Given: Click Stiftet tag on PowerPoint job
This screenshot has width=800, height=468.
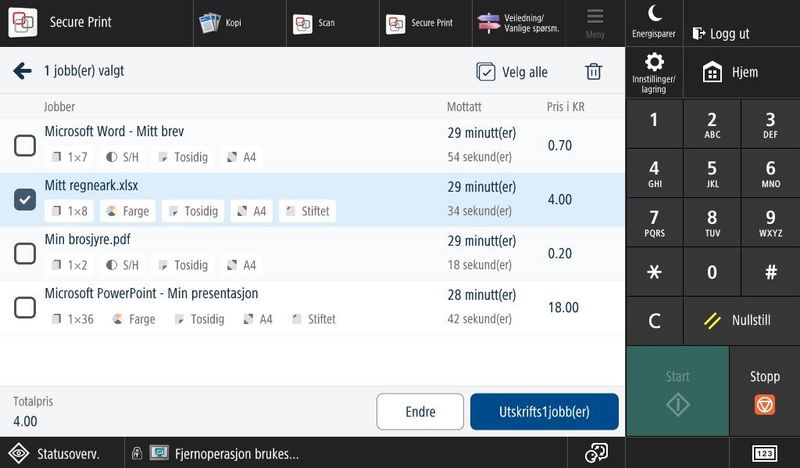Looking at the screenshot, I should pos(314,319).
